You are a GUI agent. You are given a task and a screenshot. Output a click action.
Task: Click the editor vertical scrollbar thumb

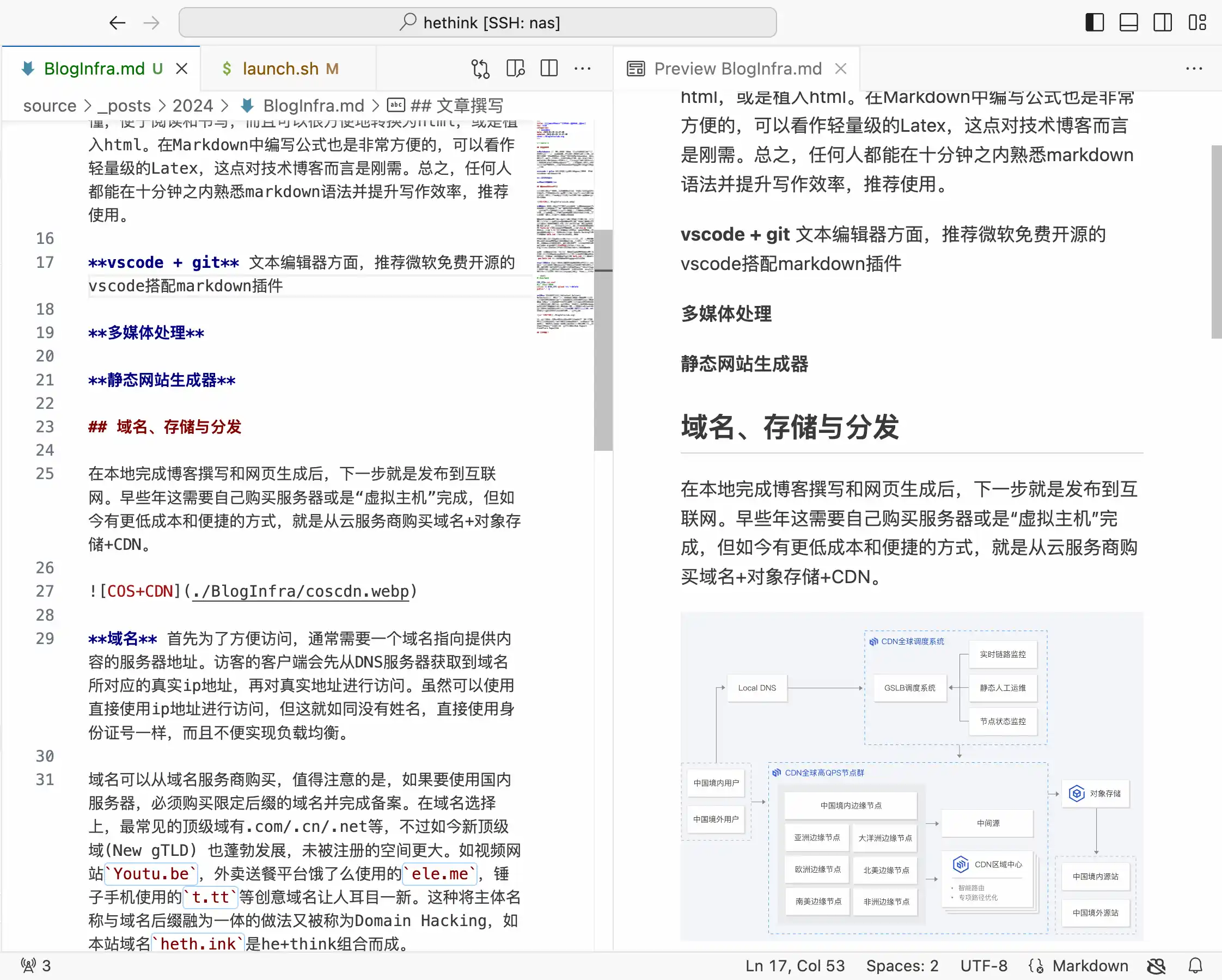(x=603, y=340)
